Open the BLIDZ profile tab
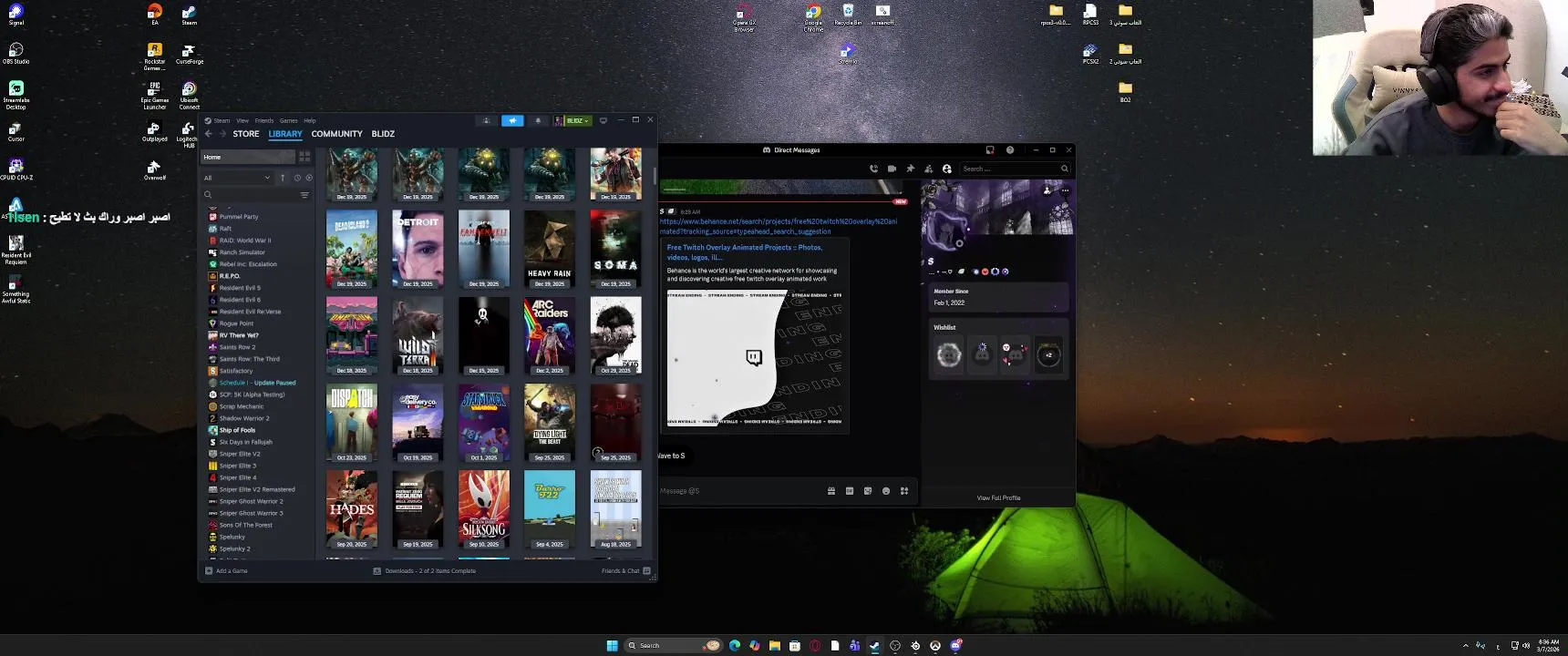Viewport: 1568px width, 656px height. [x=383, y=134]
